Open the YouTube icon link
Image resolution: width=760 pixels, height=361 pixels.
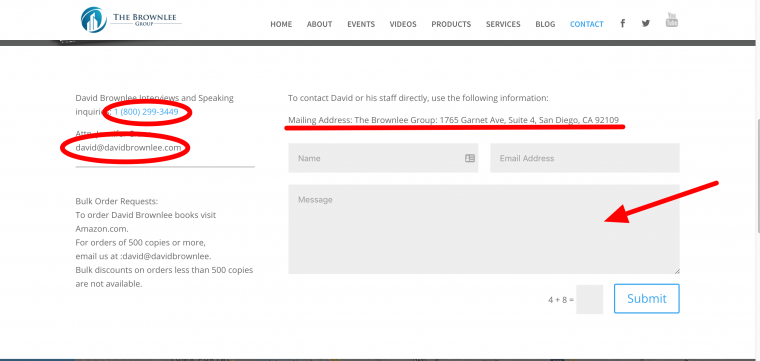tap(671, 20)
